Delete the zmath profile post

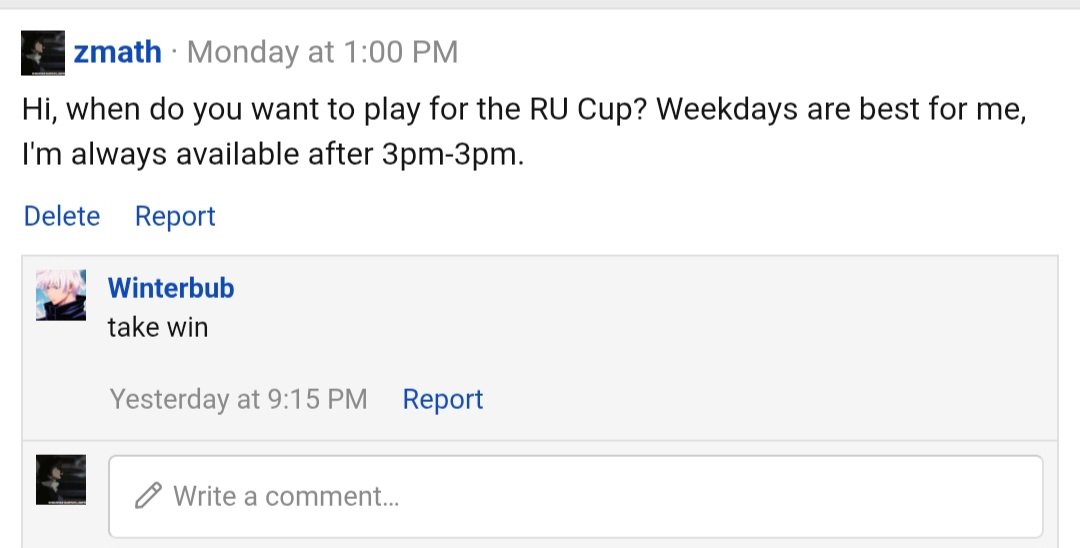coord(62,216)
